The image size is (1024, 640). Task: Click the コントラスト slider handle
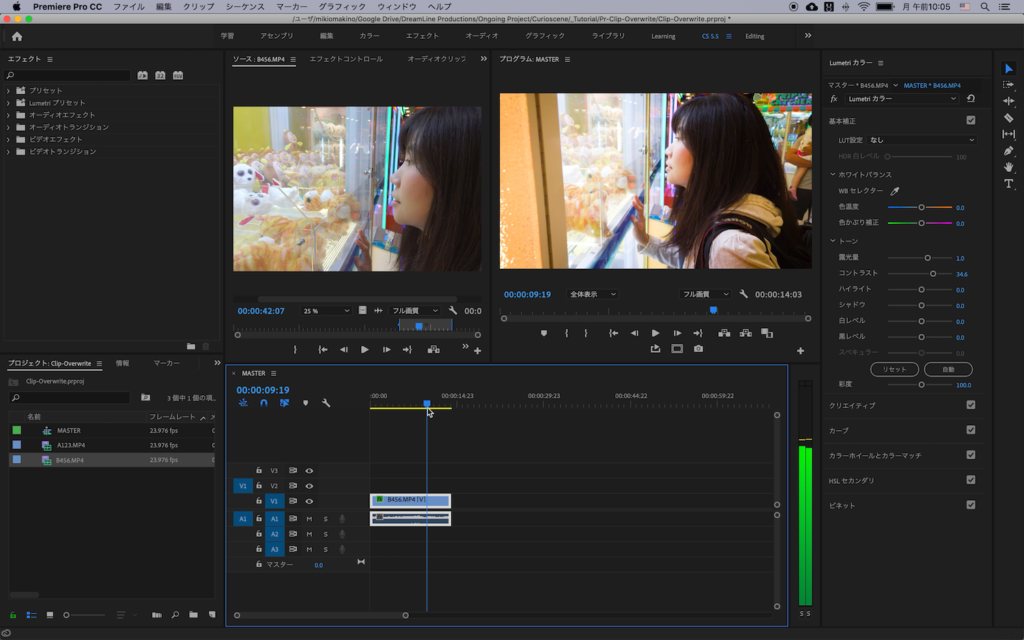[x=933, y=273]
